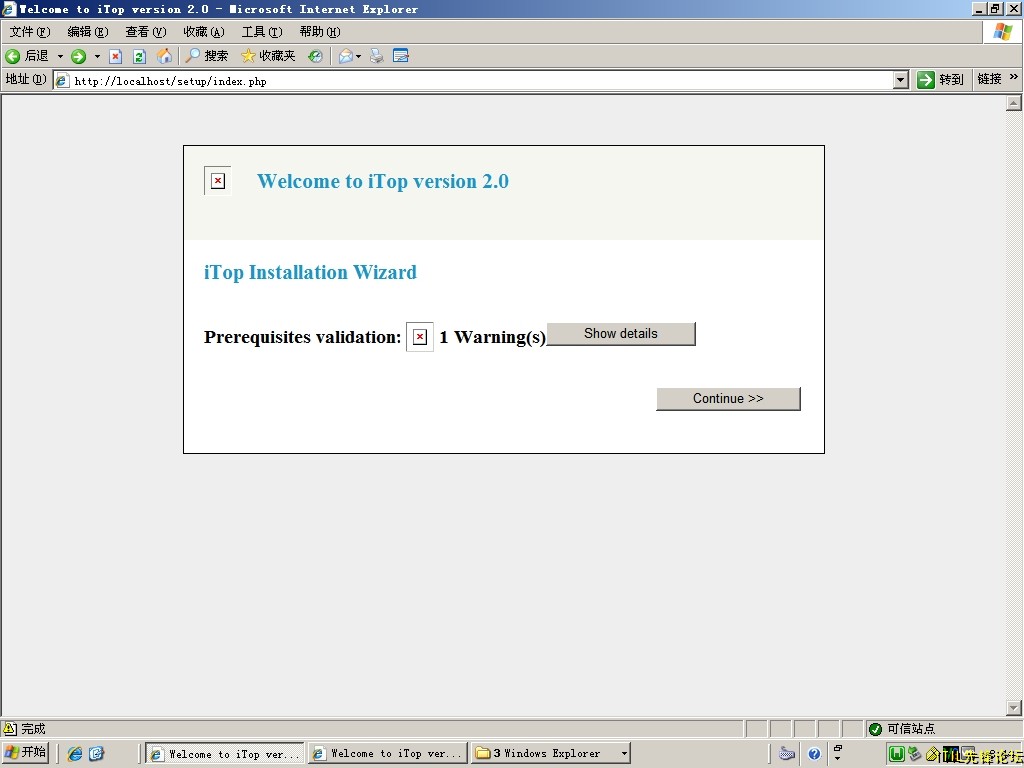
Task: Expand the links bar chevron
Action: point(1014,77)
